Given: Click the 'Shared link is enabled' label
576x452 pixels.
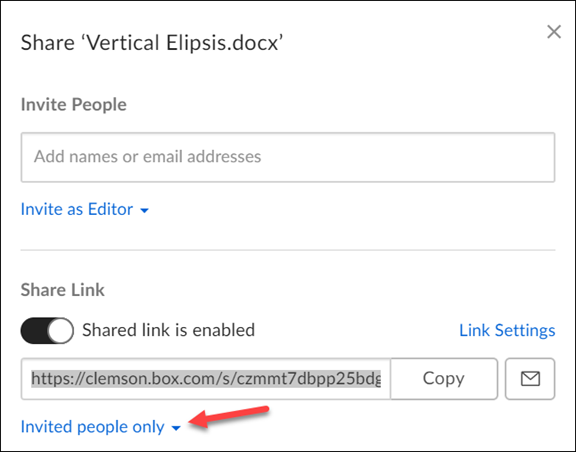Looking at the screenshot, I should (x=168, y=330).
